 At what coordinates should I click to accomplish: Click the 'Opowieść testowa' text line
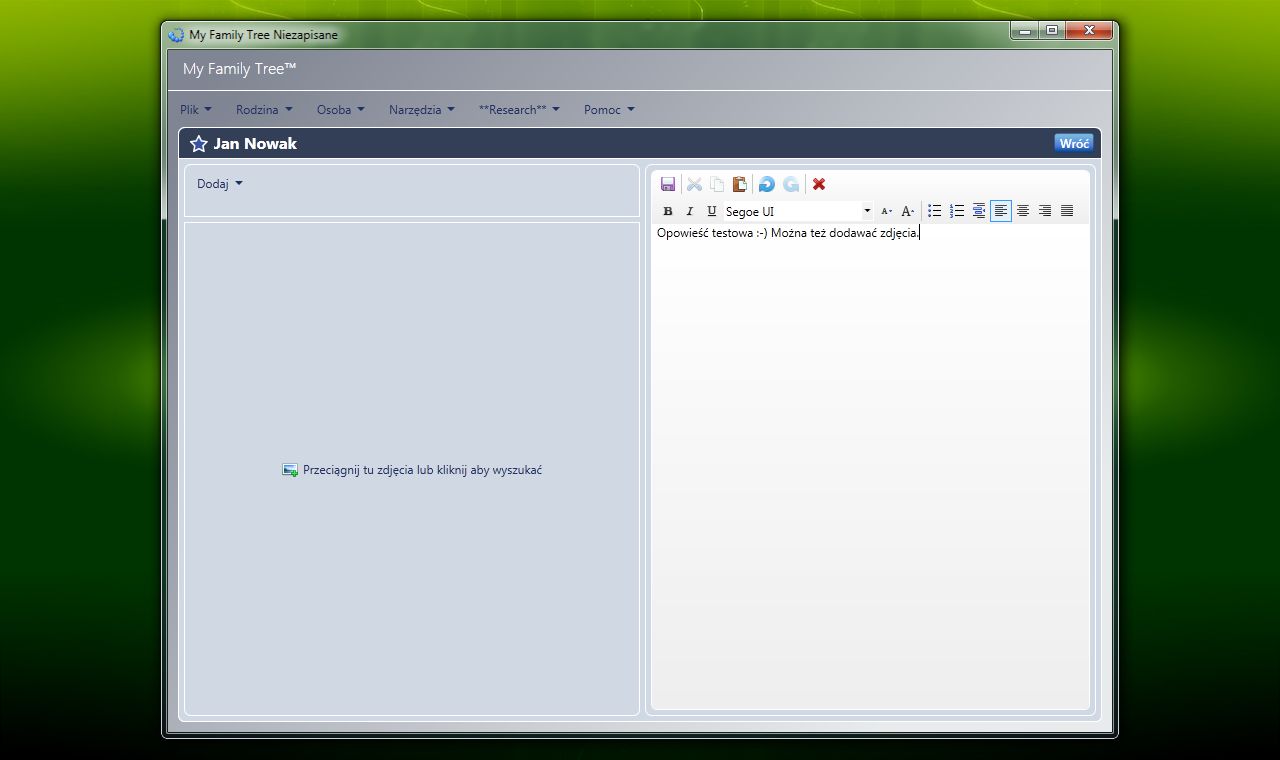tap(788, 233)
